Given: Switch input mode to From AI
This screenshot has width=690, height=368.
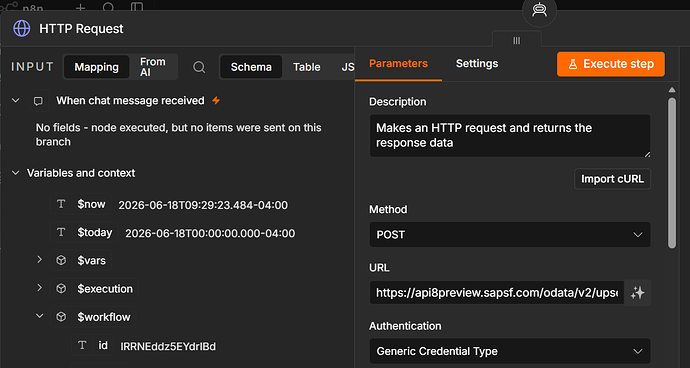Looking at the screenshot, I should pyautogui.click(x=153, y=67).
